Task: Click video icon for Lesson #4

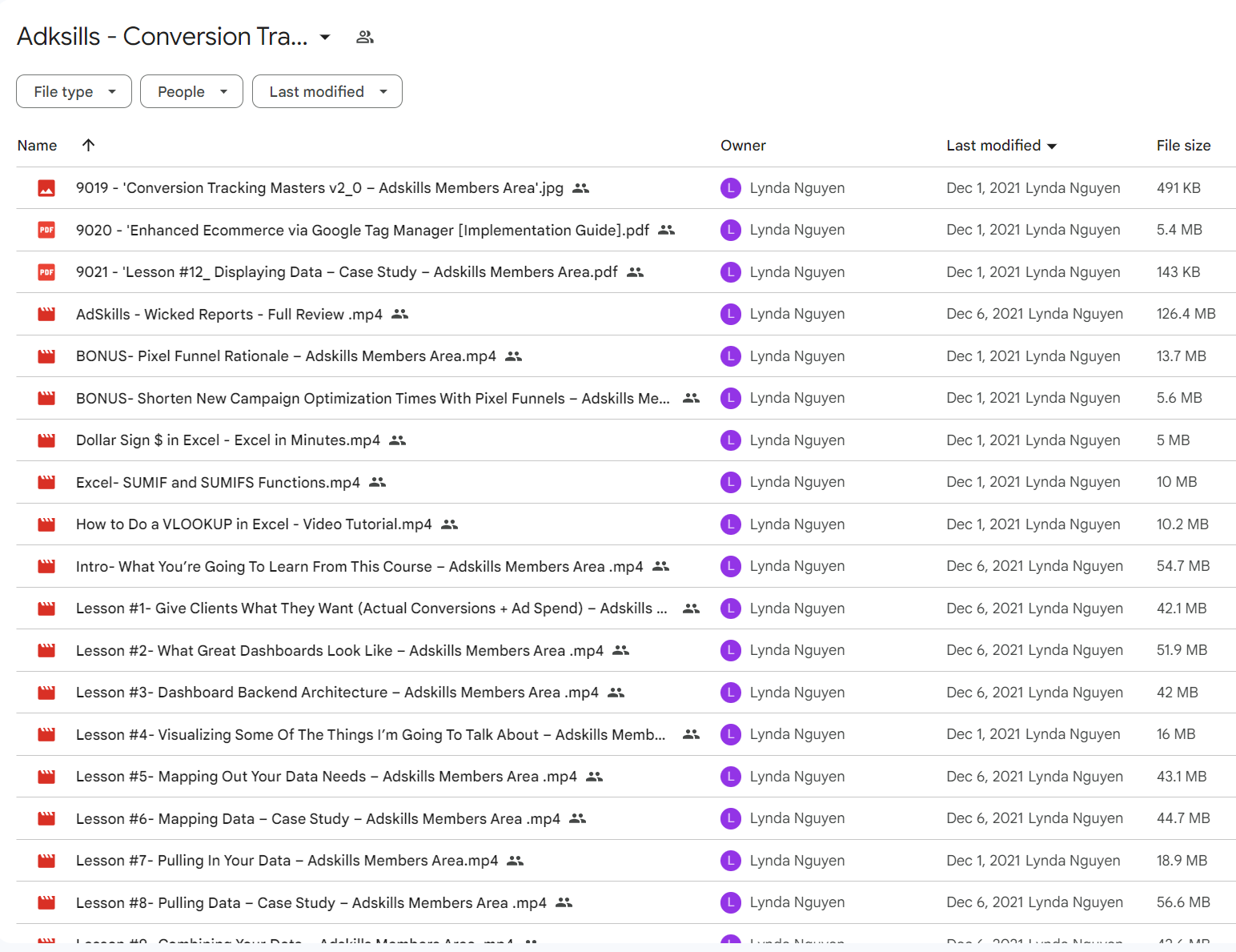Action: (x=46, y=734)
